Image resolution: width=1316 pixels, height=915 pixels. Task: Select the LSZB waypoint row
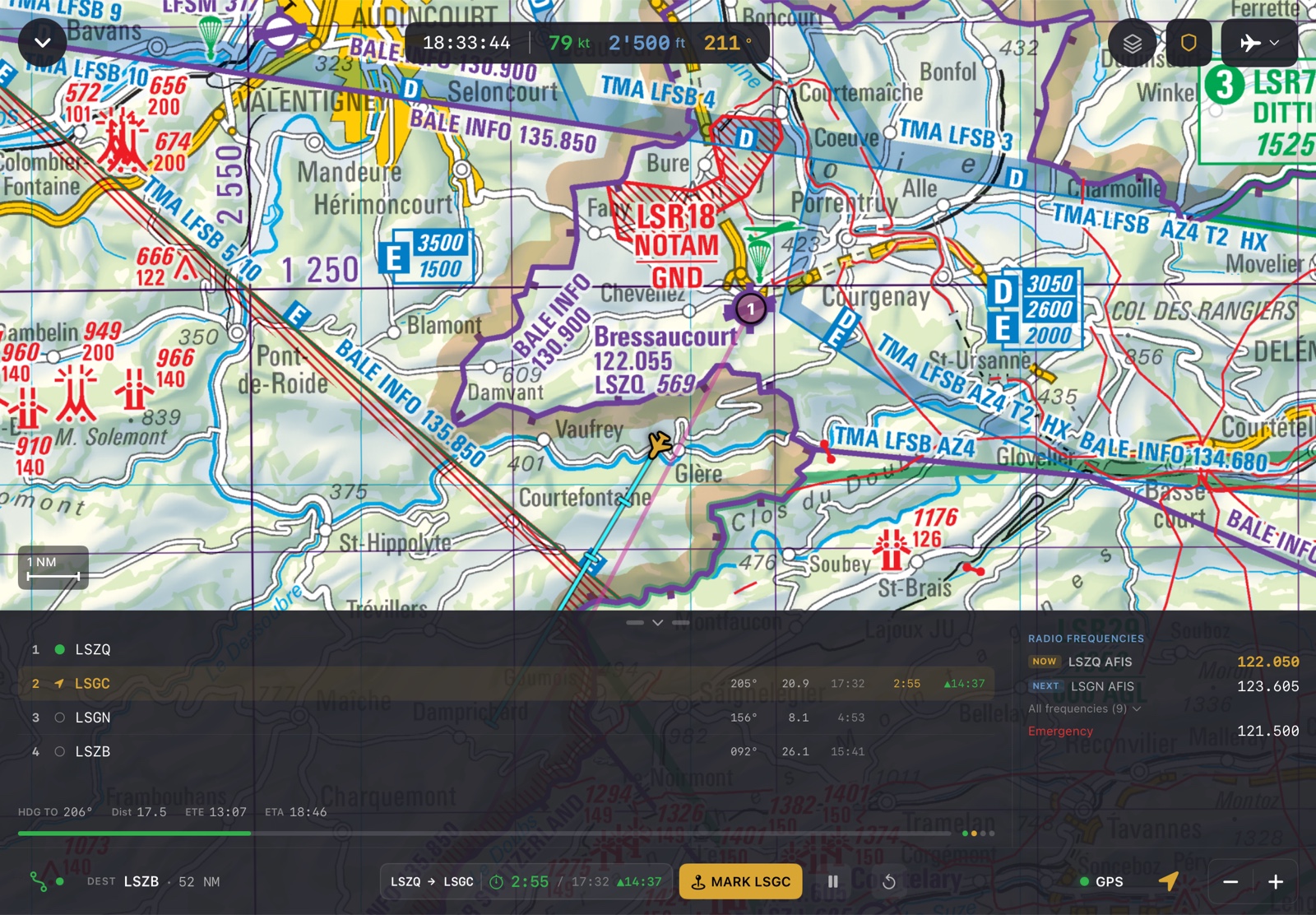(x=506, y=751)
